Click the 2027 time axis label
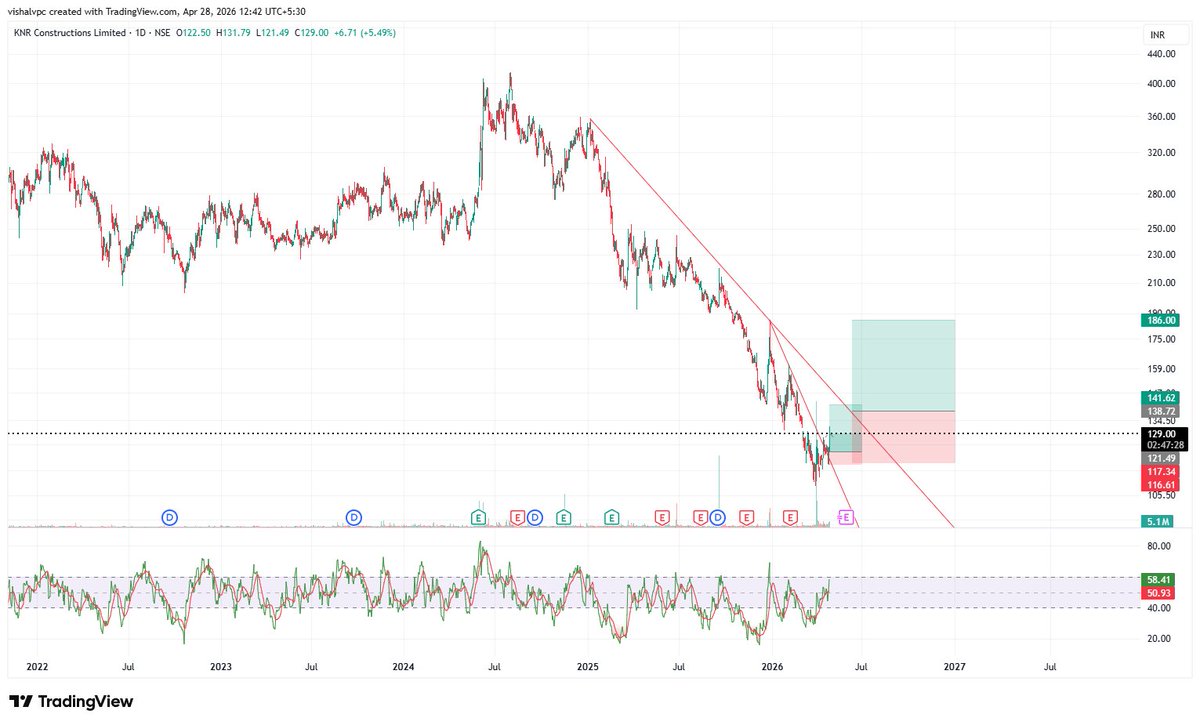The width and height of the screenshot is (1200, 725). pyautogui.click(x=954, y=665)
